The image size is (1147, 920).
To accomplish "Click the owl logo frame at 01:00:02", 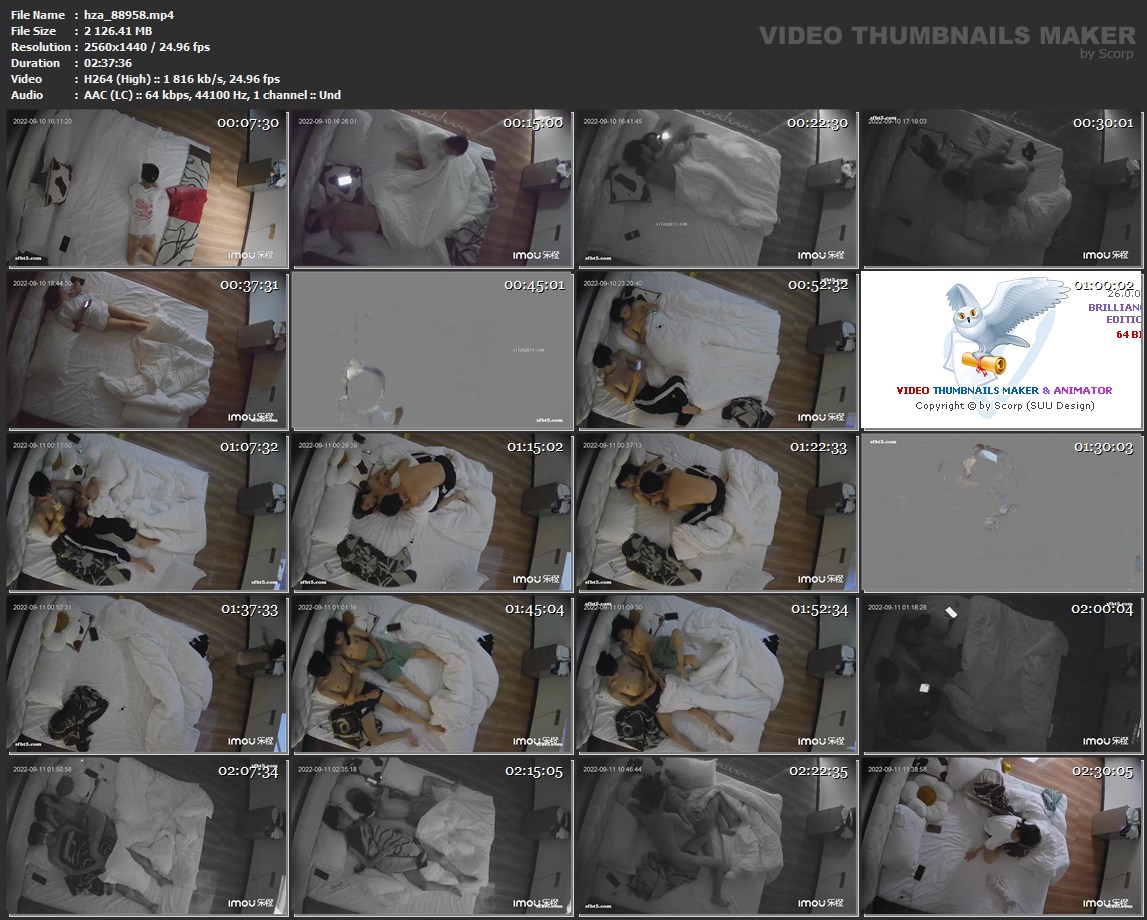I will pos(1002,350).
